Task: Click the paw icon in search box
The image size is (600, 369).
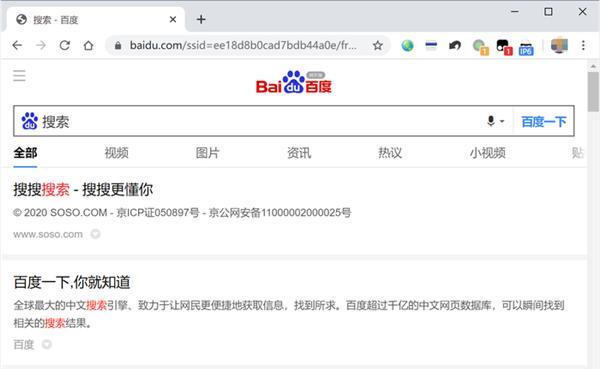Action: click(29, 121)
